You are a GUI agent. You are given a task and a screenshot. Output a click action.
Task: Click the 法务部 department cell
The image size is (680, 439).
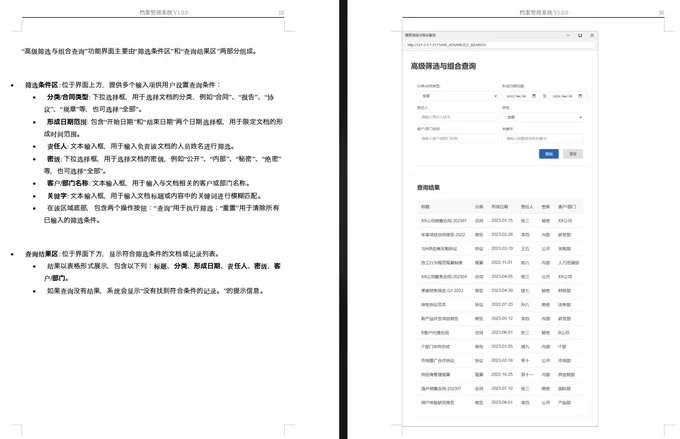564,305
